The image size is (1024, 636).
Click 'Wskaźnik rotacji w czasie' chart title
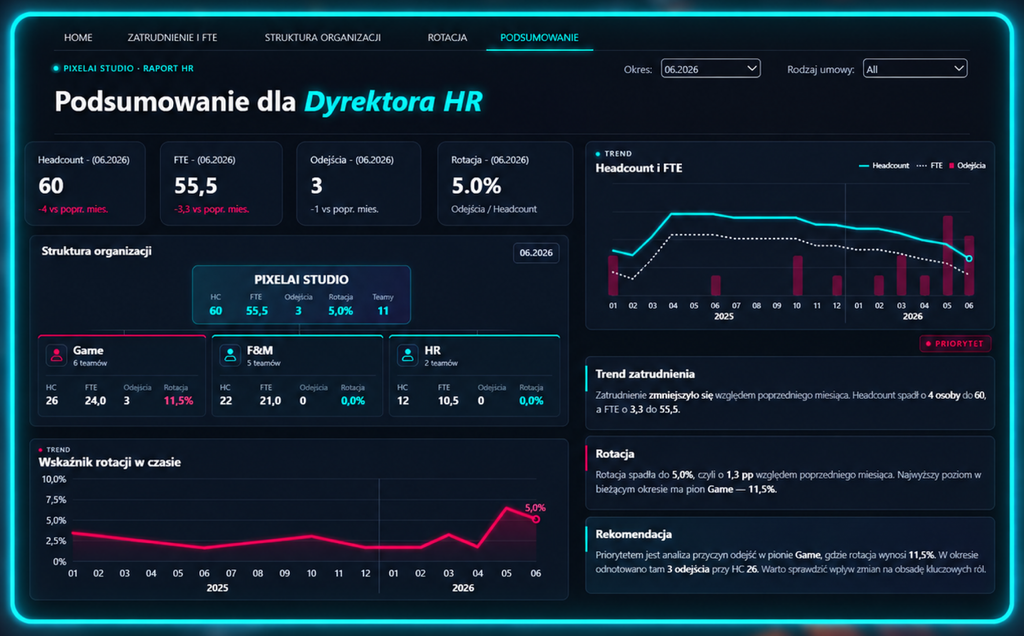pos(110,462)
